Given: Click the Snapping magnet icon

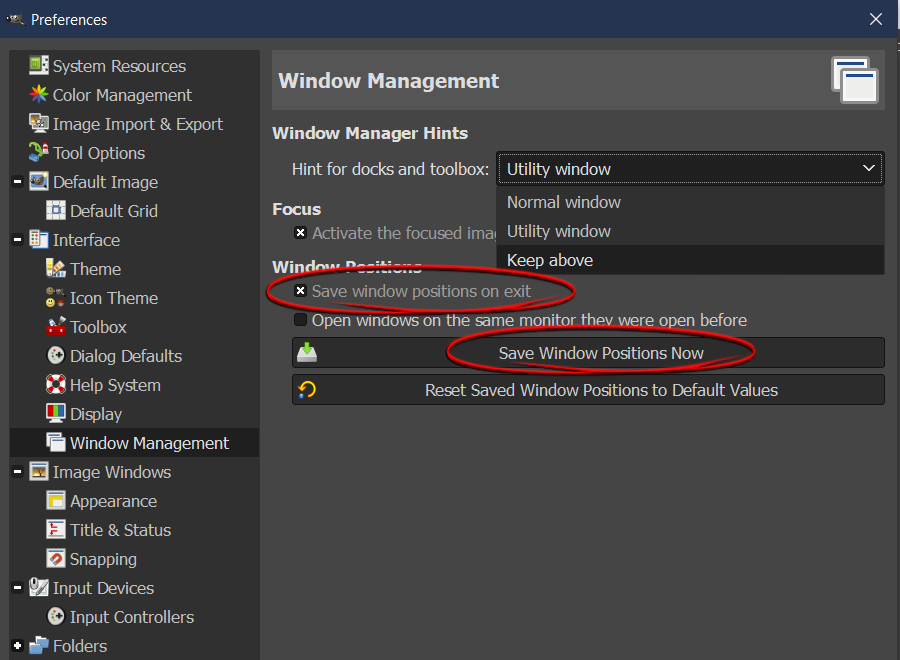Looking at the screenshot, I should pos(56,559).
